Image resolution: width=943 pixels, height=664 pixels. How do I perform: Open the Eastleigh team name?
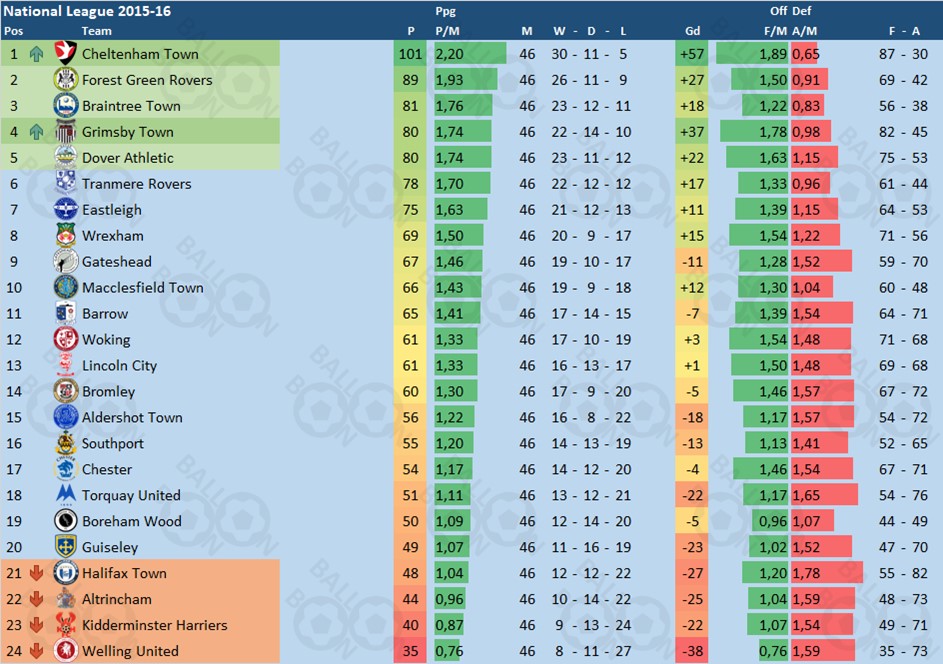[x=112, y=210]
